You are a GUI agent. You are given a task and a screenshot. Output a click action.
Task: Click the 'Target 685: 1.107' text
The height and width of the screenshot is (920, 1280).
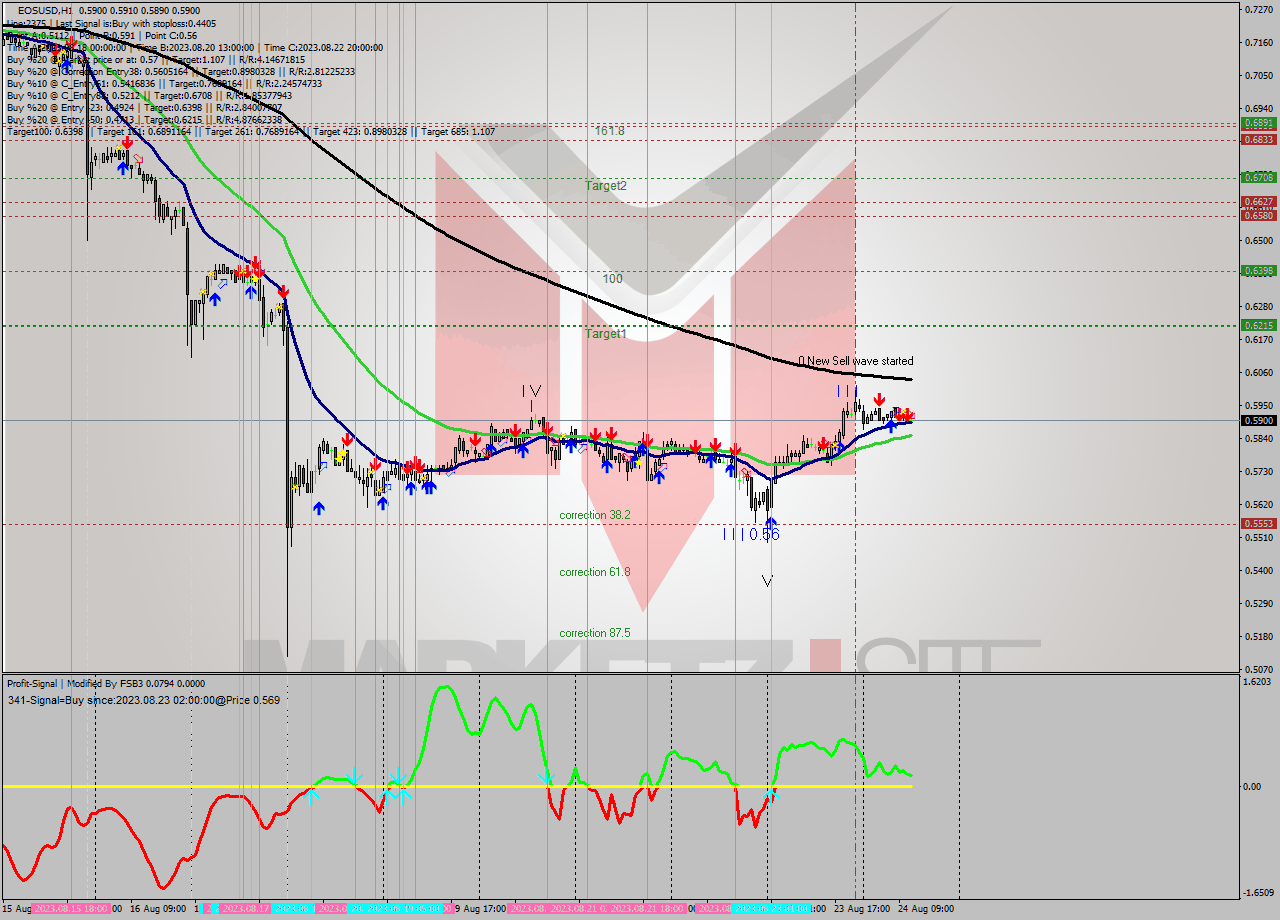coord(458,132)
